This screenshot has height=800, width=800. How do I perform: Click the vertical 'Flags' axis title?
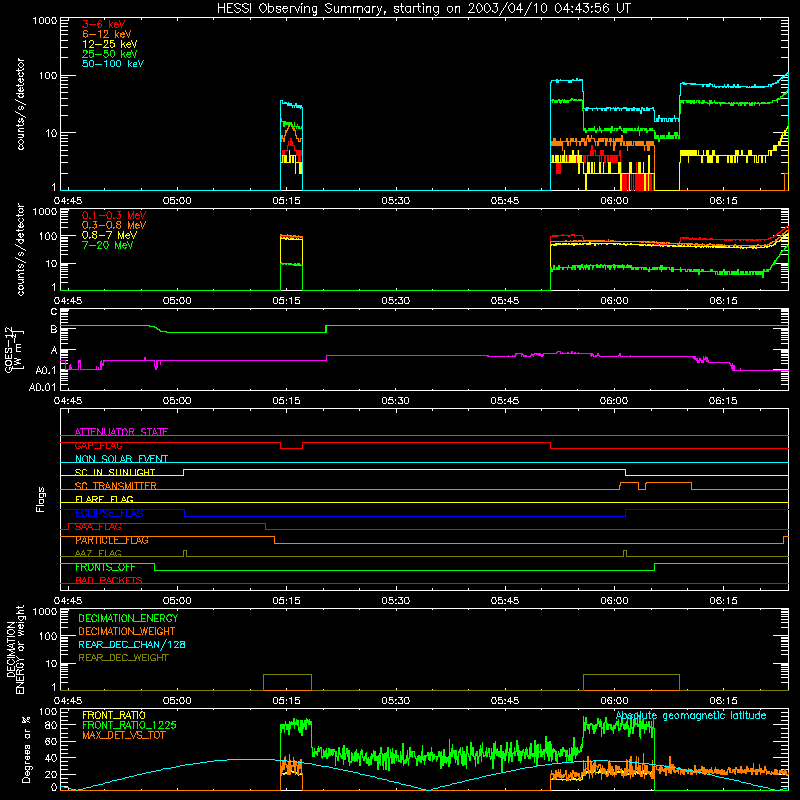coord(40,499)
